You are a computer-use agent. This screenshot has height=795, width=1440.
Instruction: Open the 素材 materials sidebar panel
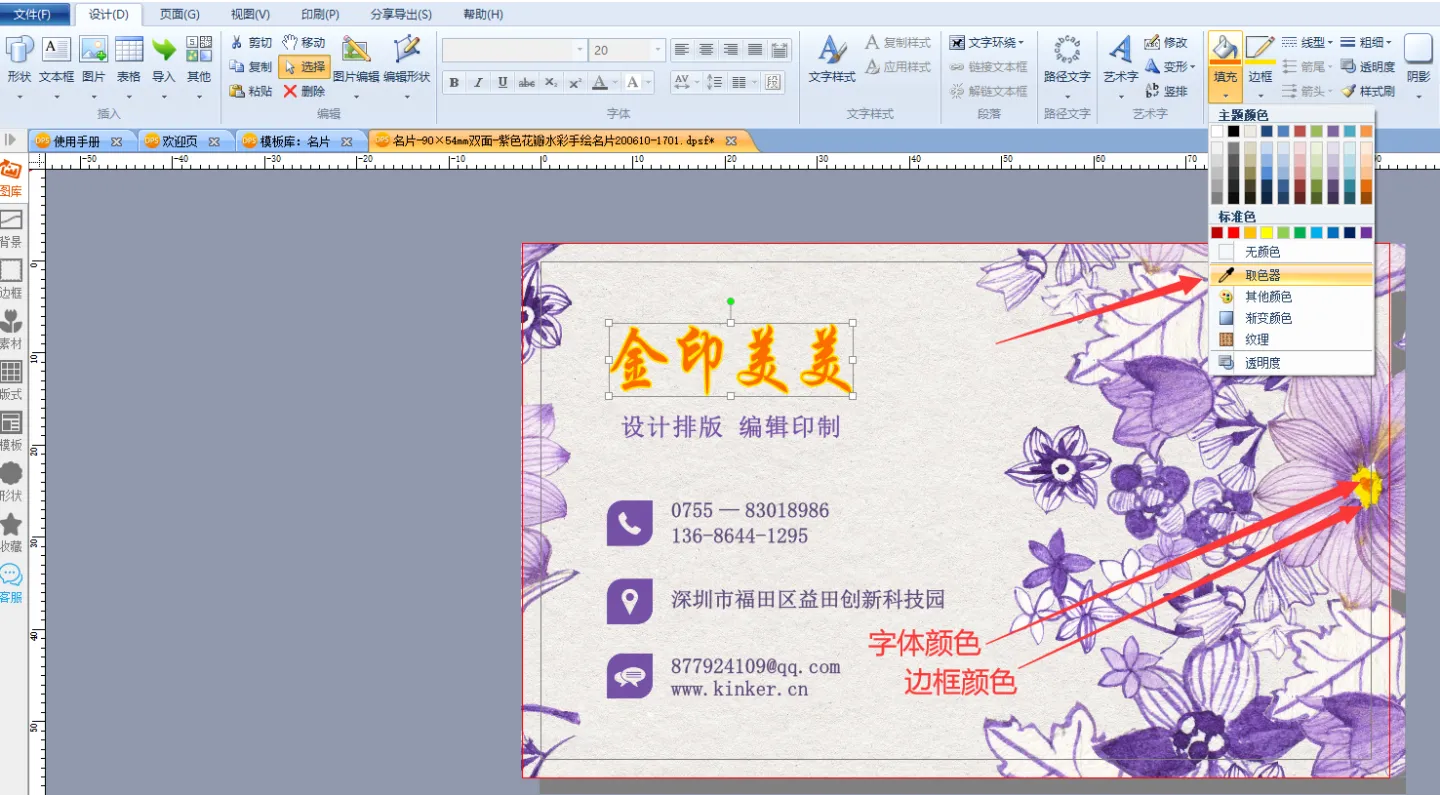click(11, 331)
